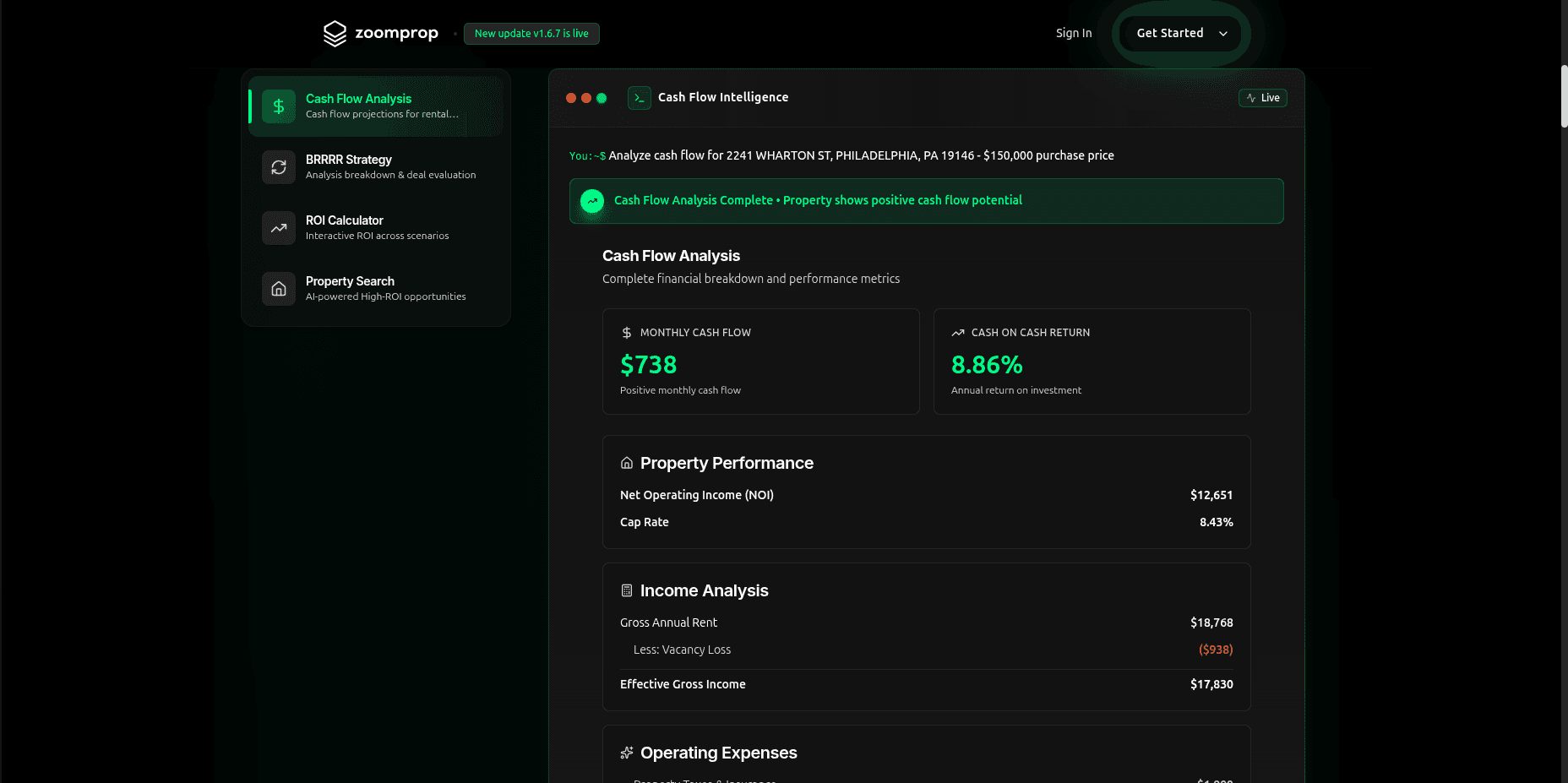Image resolution: width=1568 pixels, height=783 pixels.
Task: Click the BRRRR Strategy refresh icon
Action: pos(279,167)
